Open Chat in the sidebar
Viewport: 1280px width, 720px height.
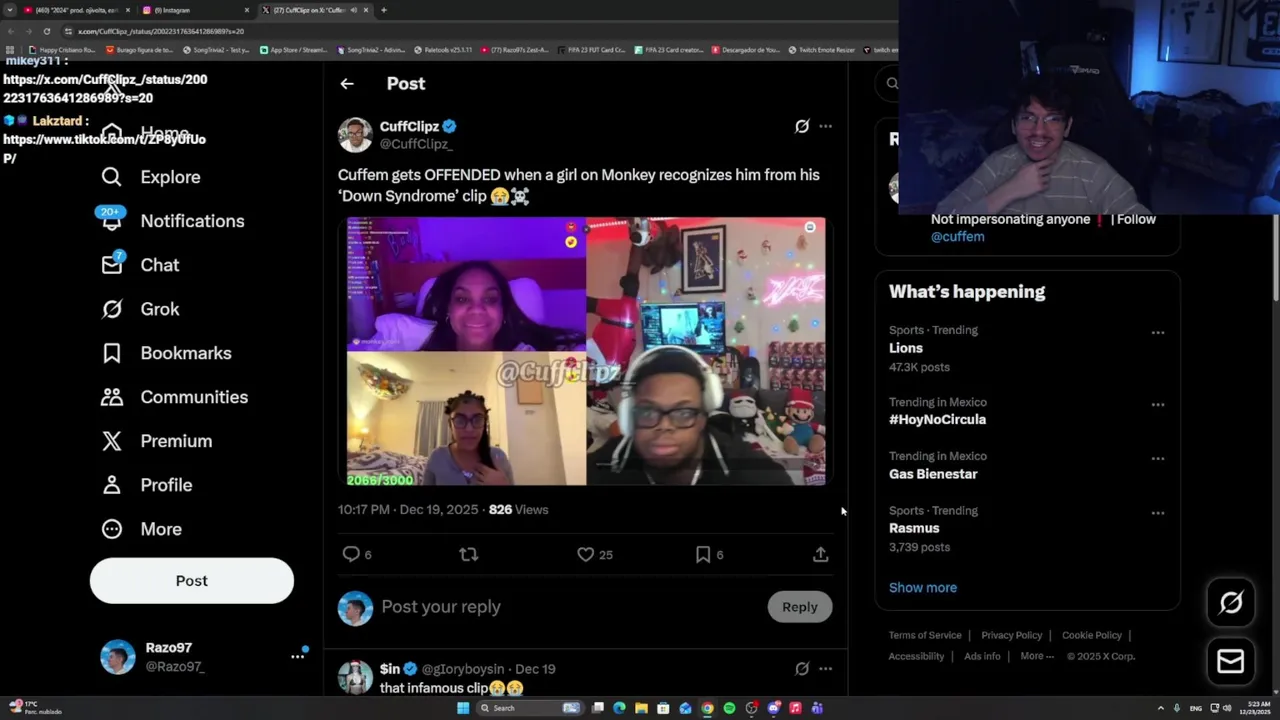tap(140, 265)
